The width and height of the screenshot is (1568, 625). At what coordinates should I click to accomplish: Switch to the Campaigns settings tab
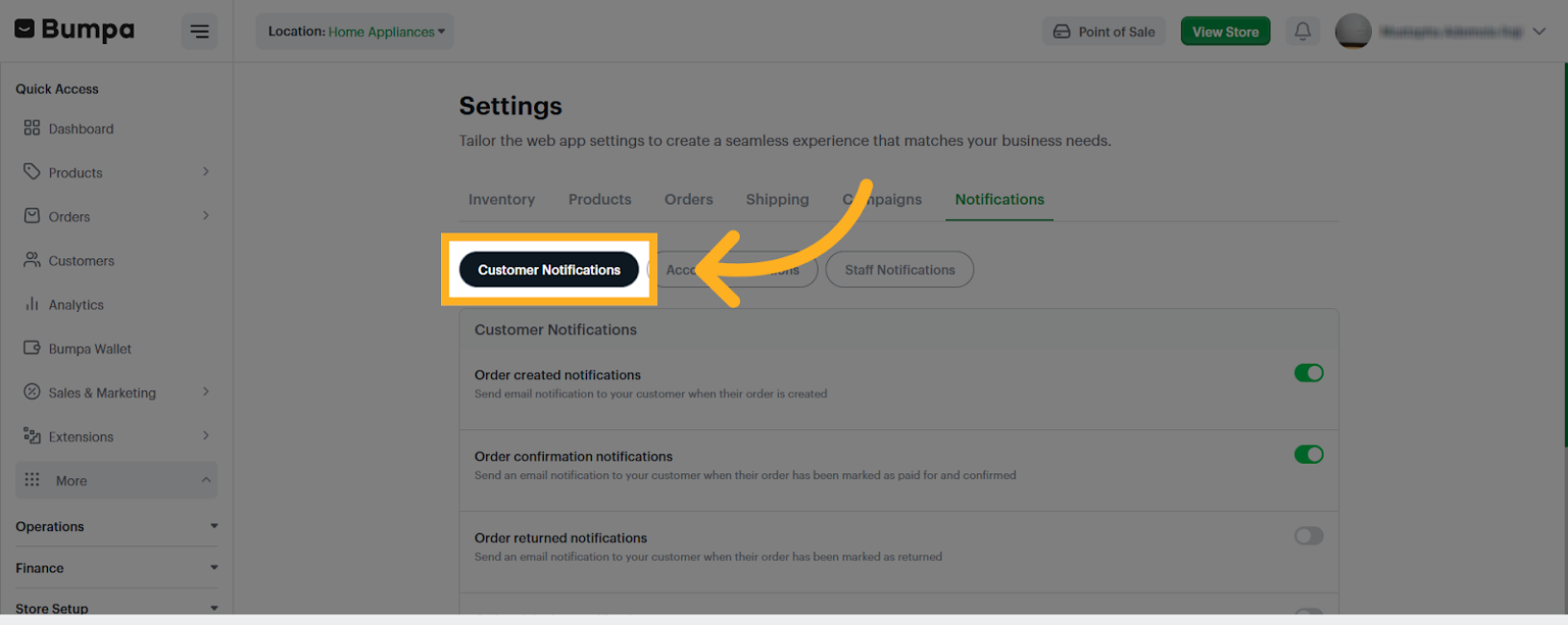pos(882,200)
